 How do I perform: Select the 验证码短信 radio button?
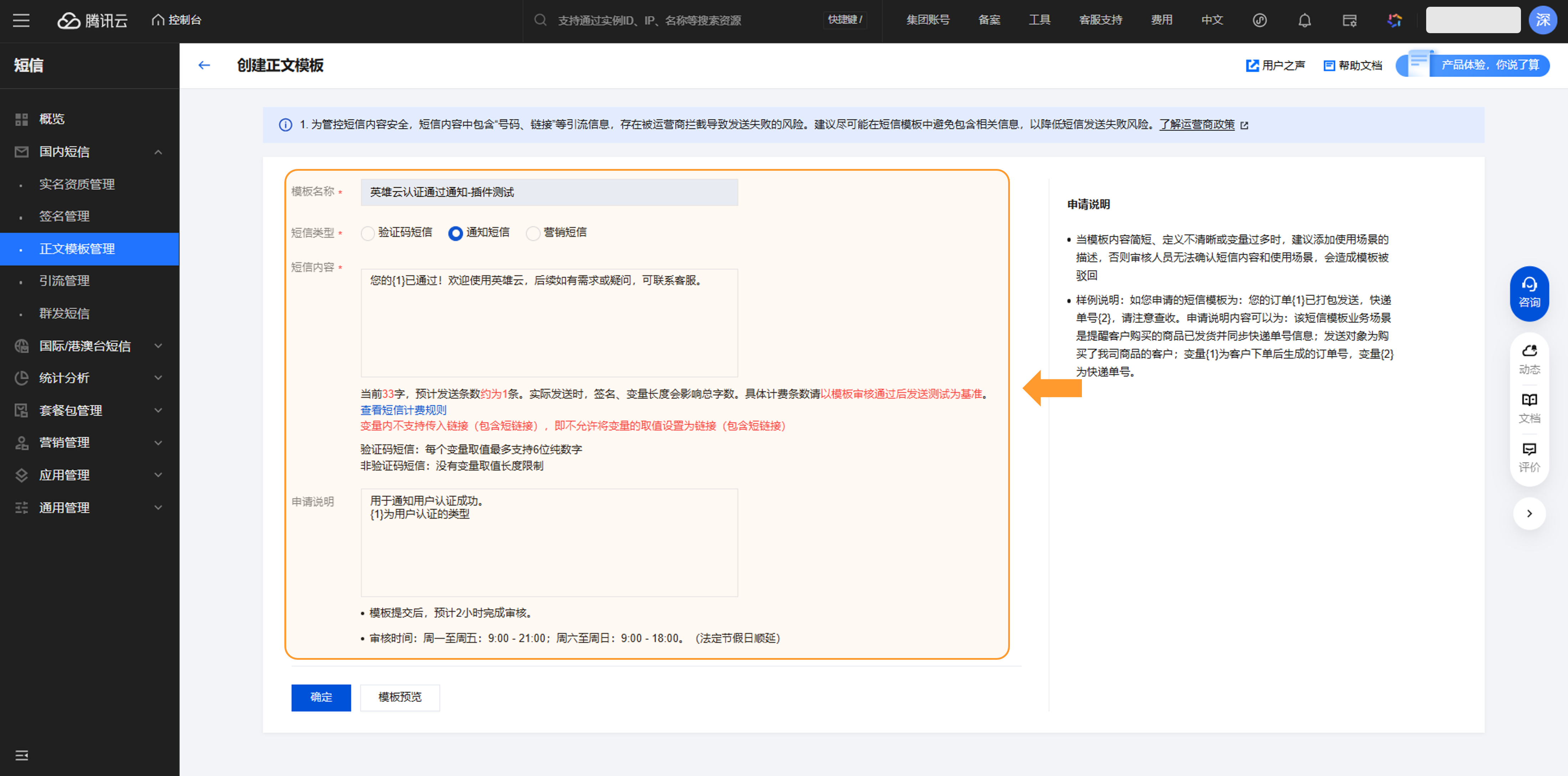click(368, 233)
